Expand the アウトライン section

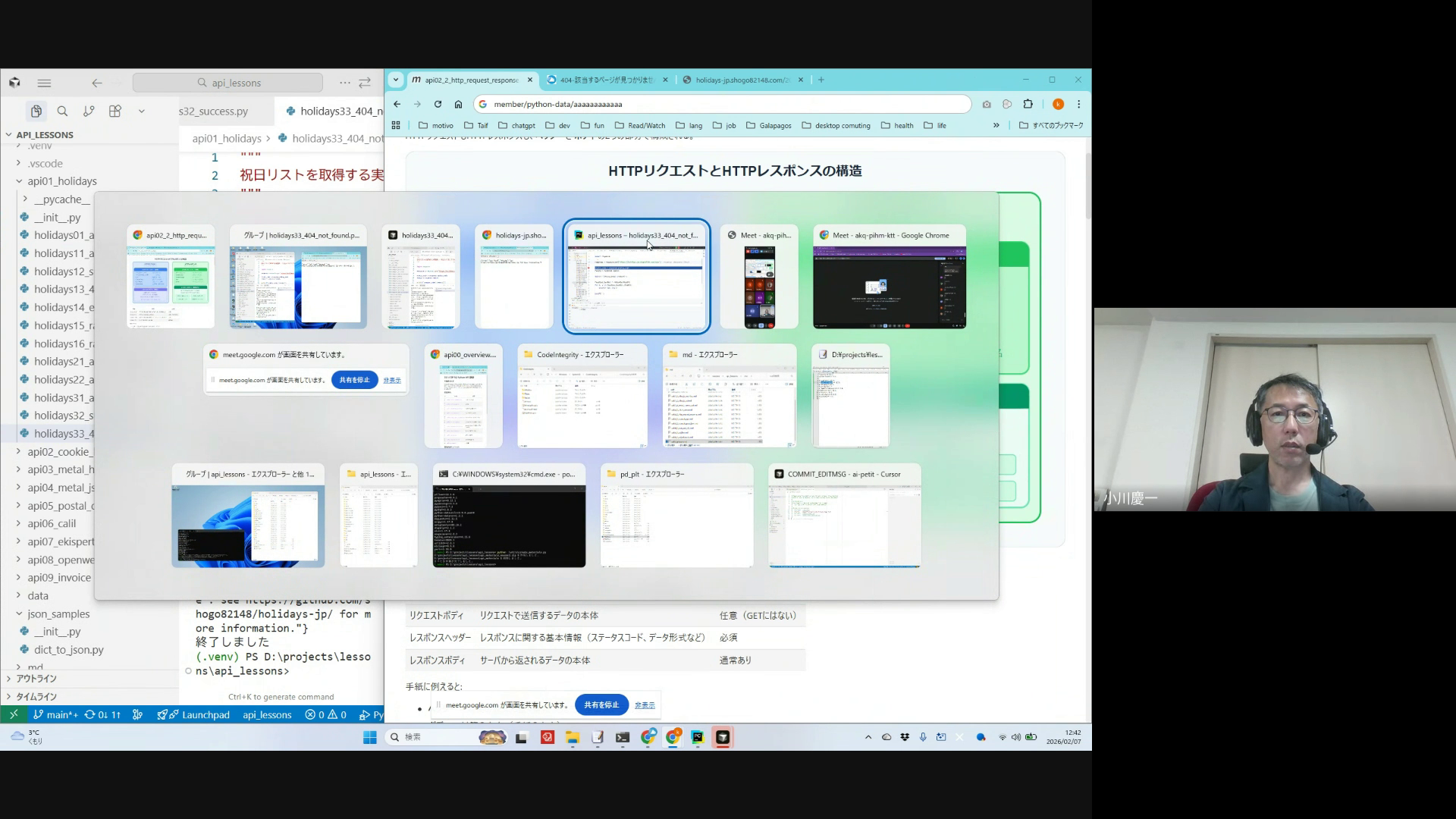36,679
